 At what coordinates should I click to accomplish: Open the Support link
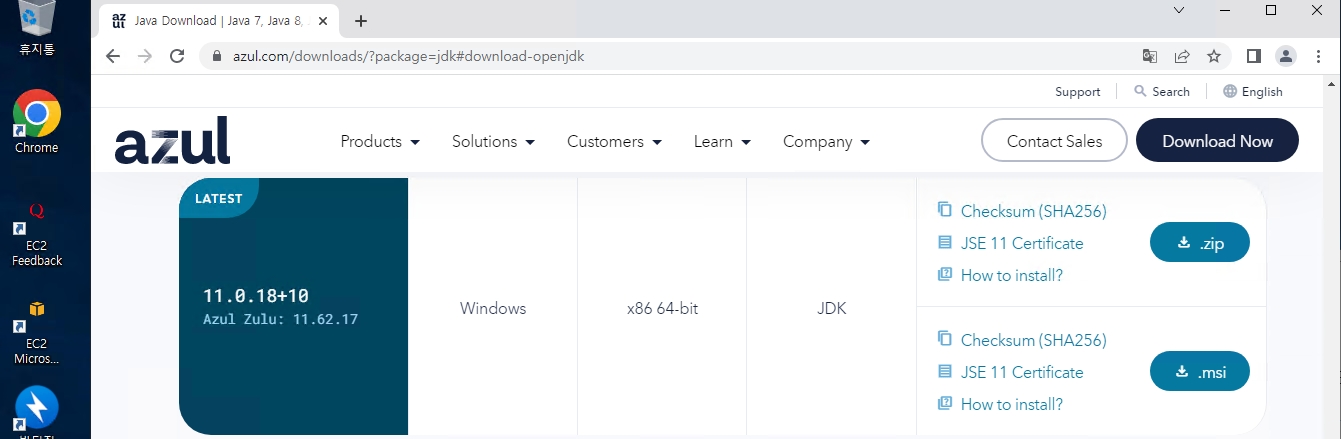click(x=1077, y=91)
